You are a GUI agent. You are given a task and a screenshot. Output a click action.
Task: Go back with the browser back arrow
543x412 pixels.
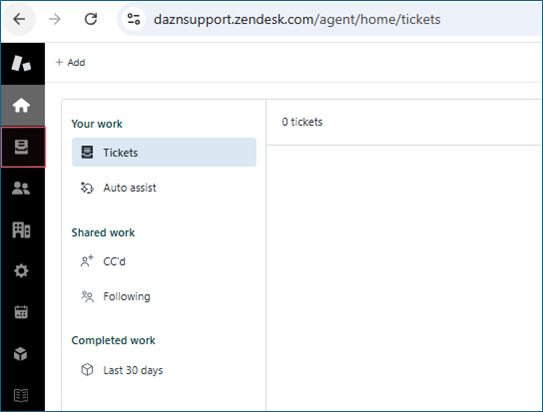19,19
